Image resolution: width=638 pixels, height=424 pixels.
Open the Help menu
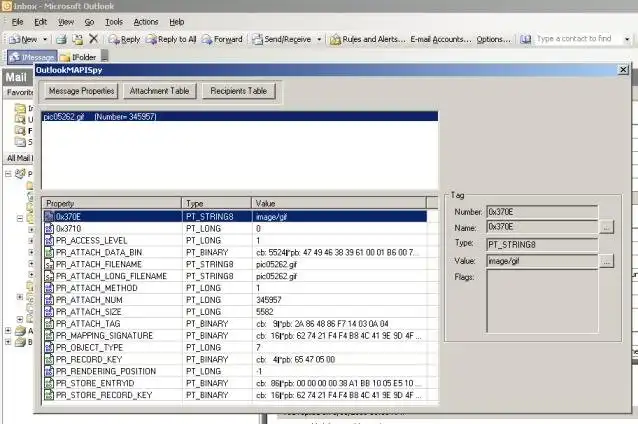(177, 22)
